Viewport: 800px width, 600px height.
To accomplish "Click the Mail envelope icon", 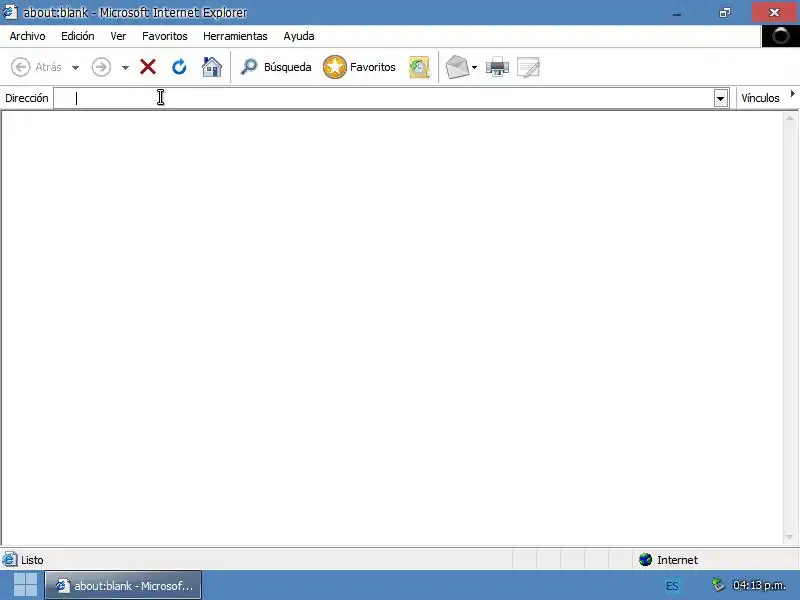I will pyautogui.click(x=457, y=67).
